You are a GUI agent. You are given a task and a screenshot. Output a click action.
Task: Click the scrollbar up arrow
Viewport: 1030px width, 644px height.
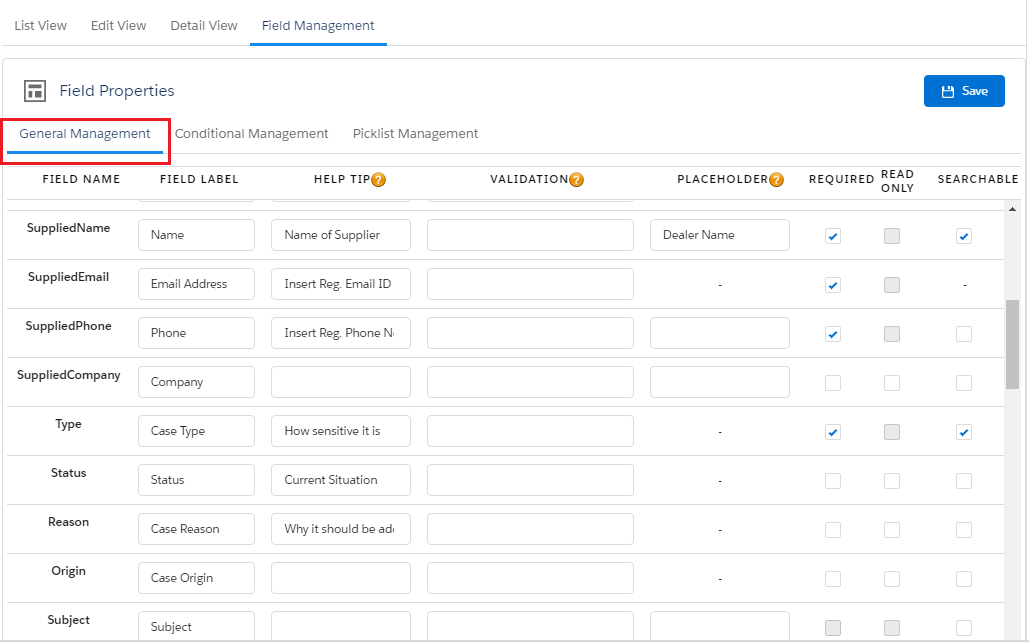coord(1012,210)
